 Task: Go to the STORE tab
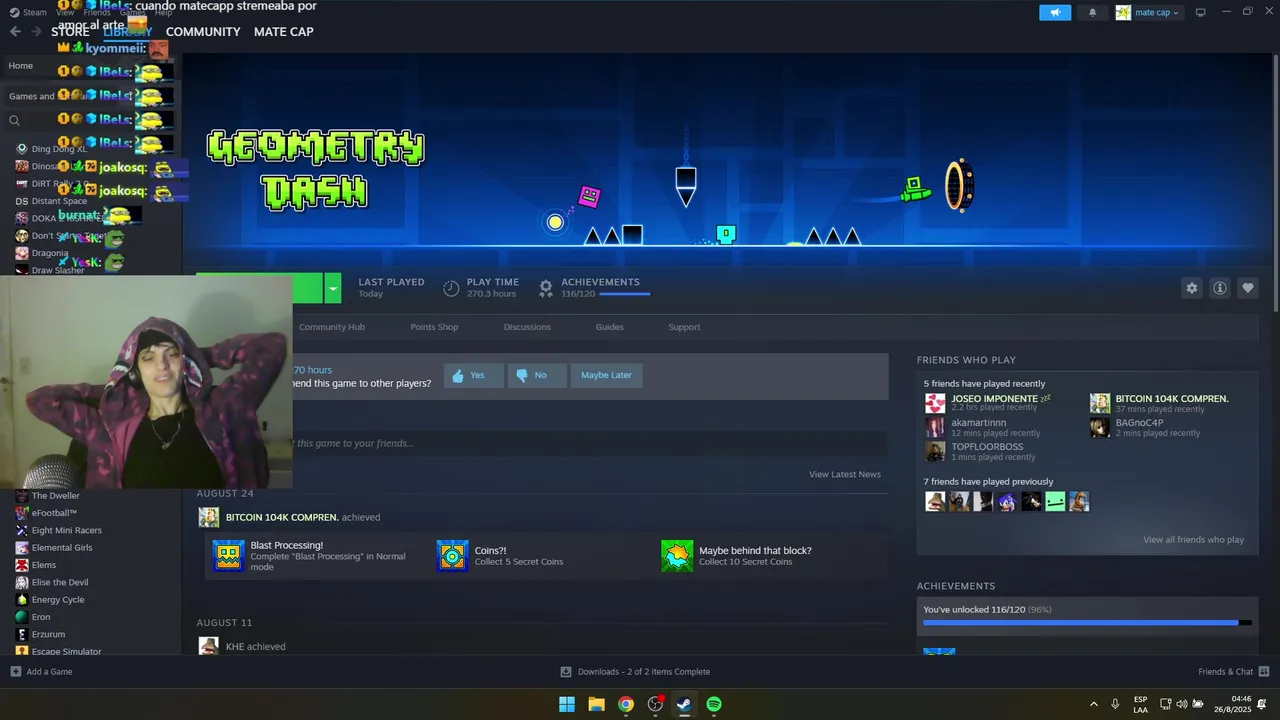[70, 31]
